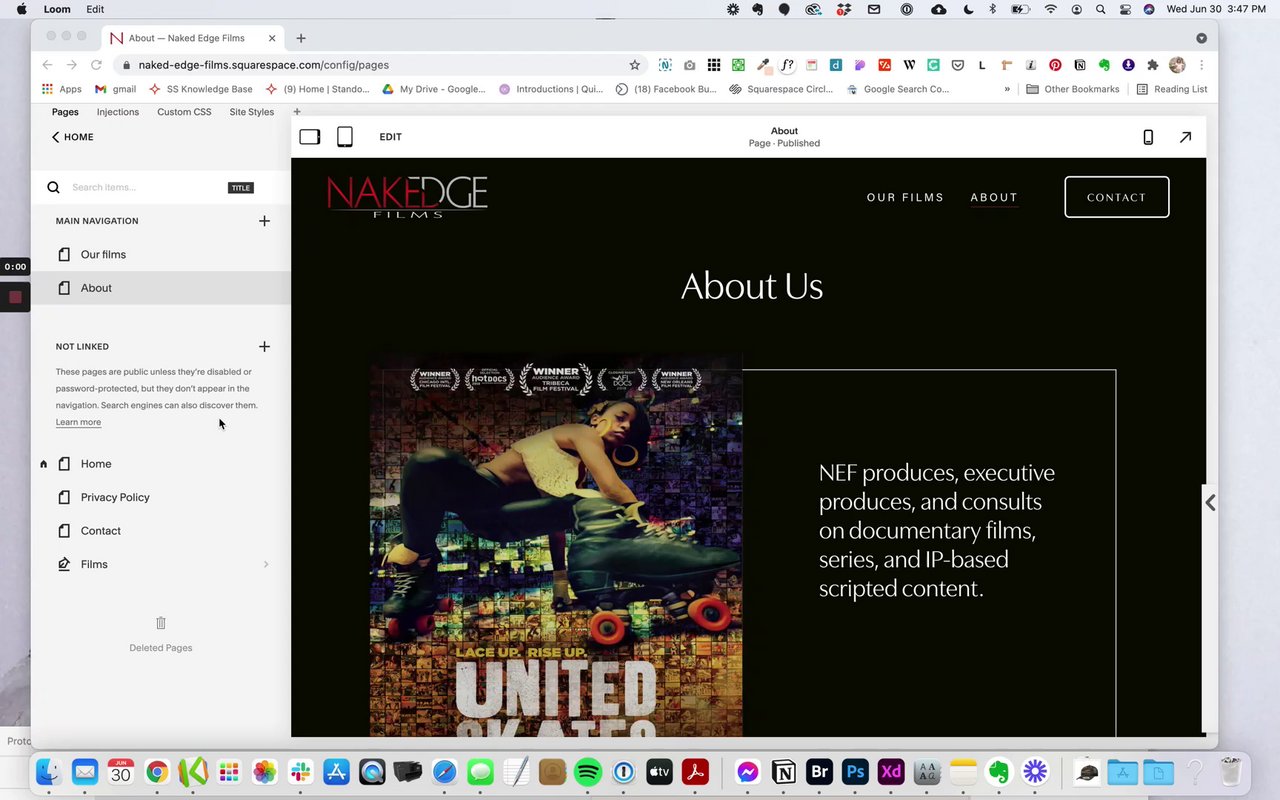Select Our films page
The image size is (1280, 800).
[161, 255]
